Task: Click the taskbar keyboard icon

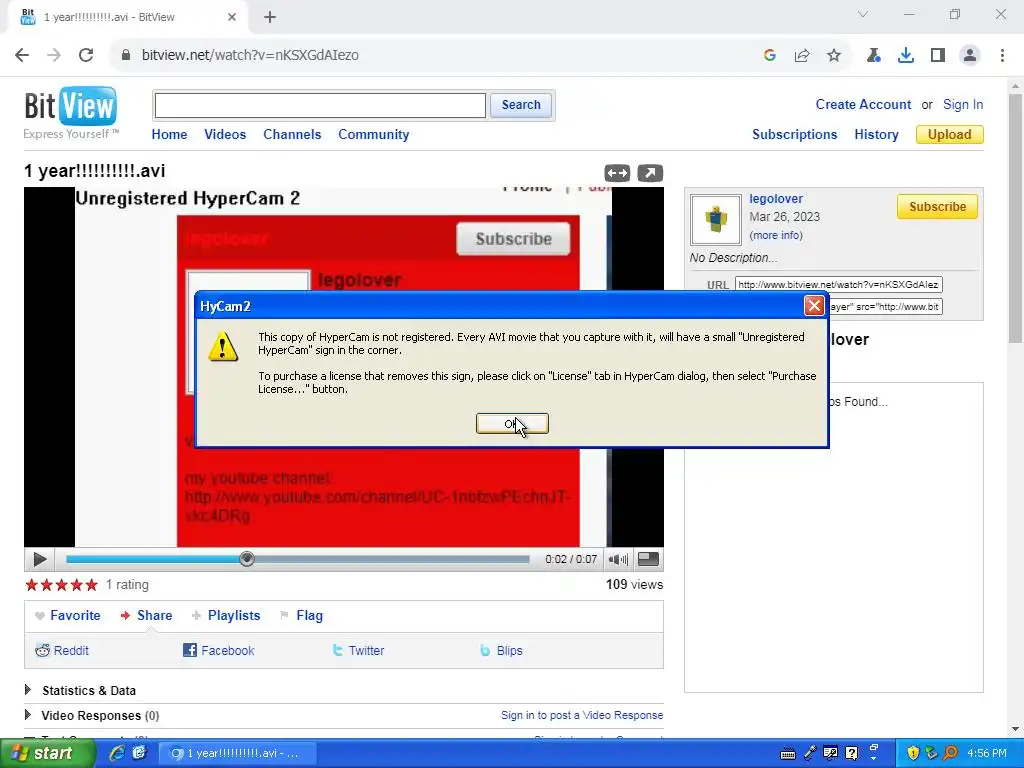Action: [x=788, y=754]
